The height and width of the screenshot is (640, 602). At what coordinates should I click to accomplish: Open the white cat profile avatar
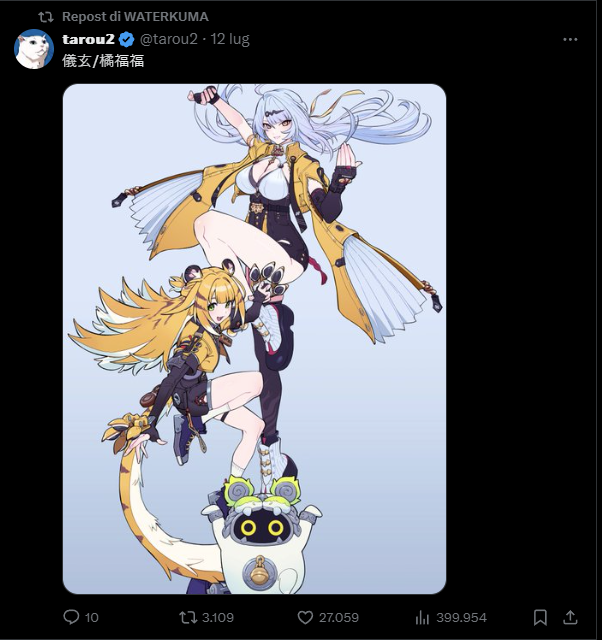[x=34, y=49]
